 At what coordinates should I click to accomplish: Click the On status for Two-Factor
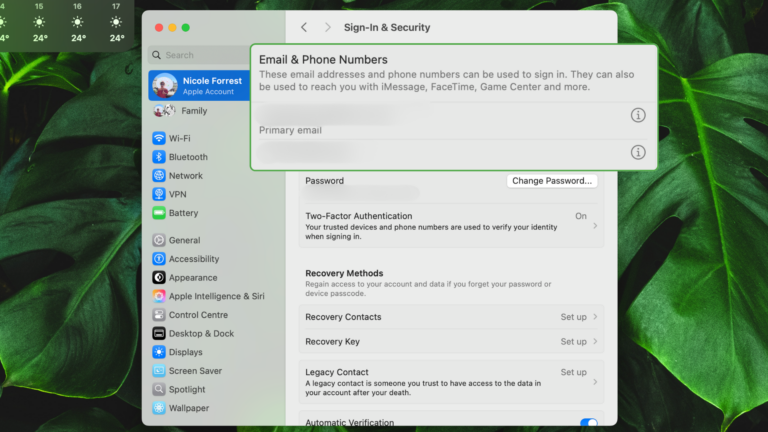click(x=581, y=216)
